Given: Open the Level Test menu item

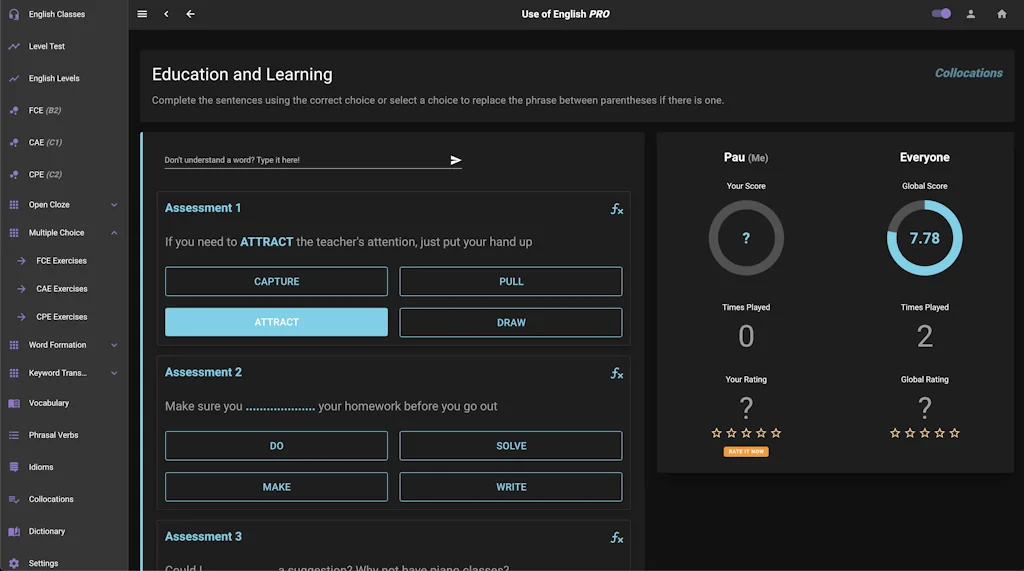Looking at the screenshot, I should tap(46, 46).
